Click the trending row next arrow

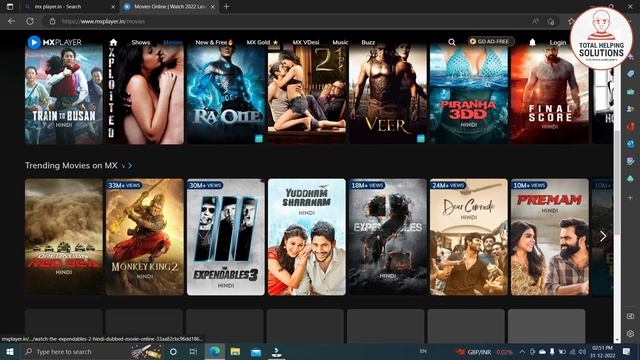(x=603, y=236)
